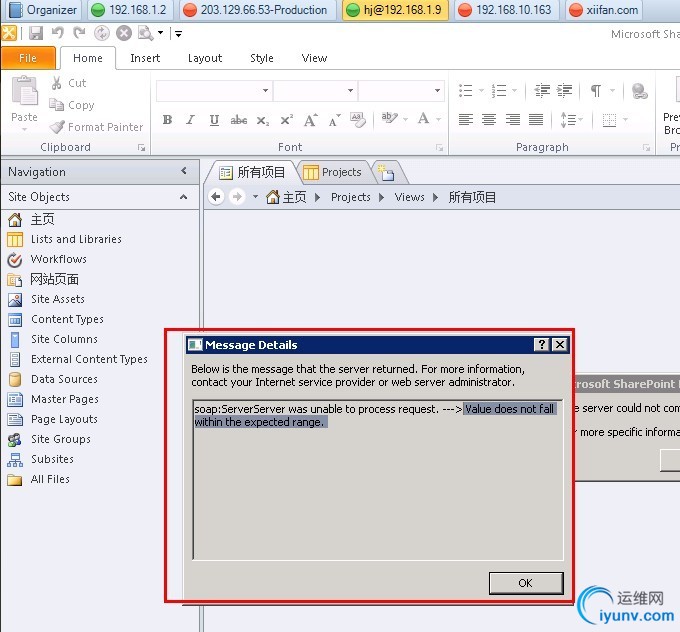The width and height of the screenshot is (680, 632).
Task: Toggle Bold formatting
Action: [167, 120]
